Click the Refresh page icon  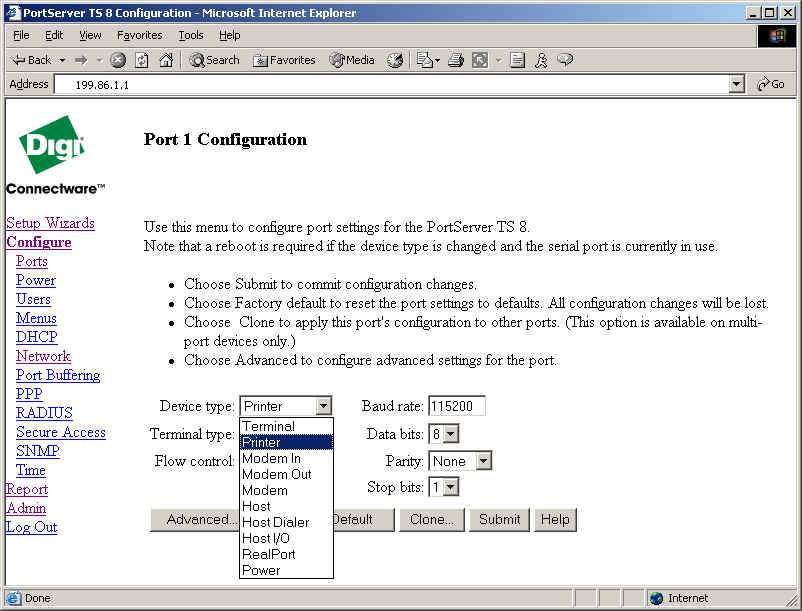tap(142, 60)
